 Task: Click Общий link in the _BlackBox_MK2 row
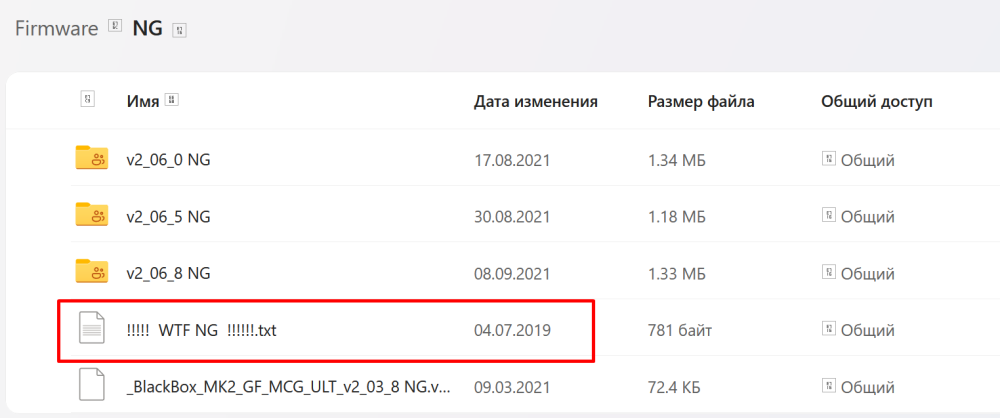point(867,384)
